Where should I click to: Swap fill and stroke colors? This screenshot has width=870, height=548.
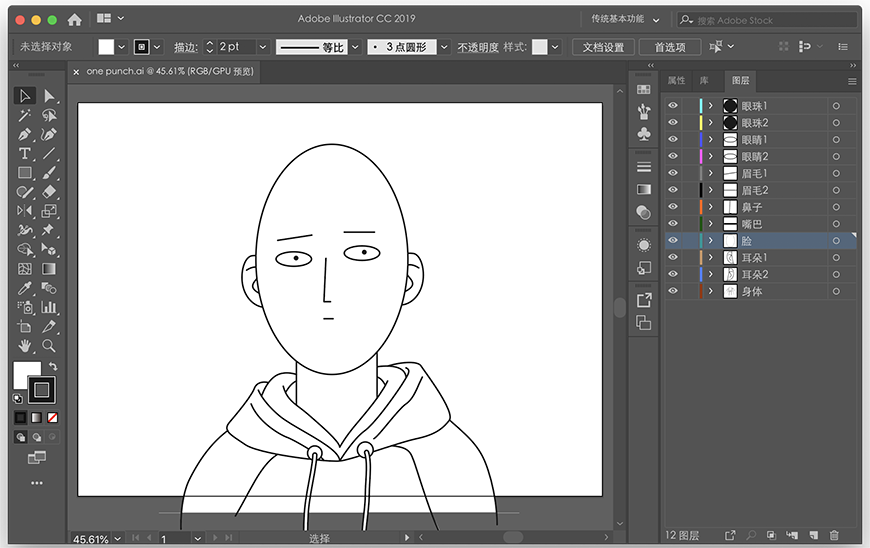(53, 367)
